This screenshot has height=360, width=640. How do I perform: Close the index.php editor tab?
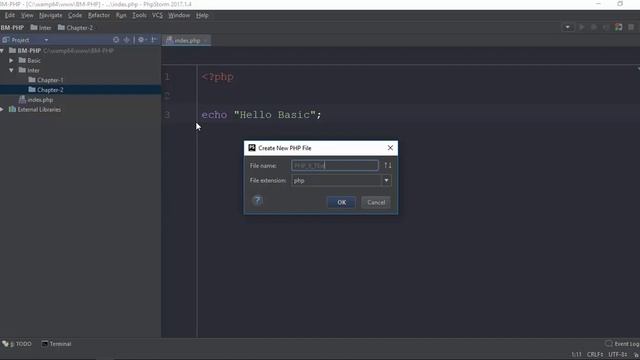[x=205, y=40]
